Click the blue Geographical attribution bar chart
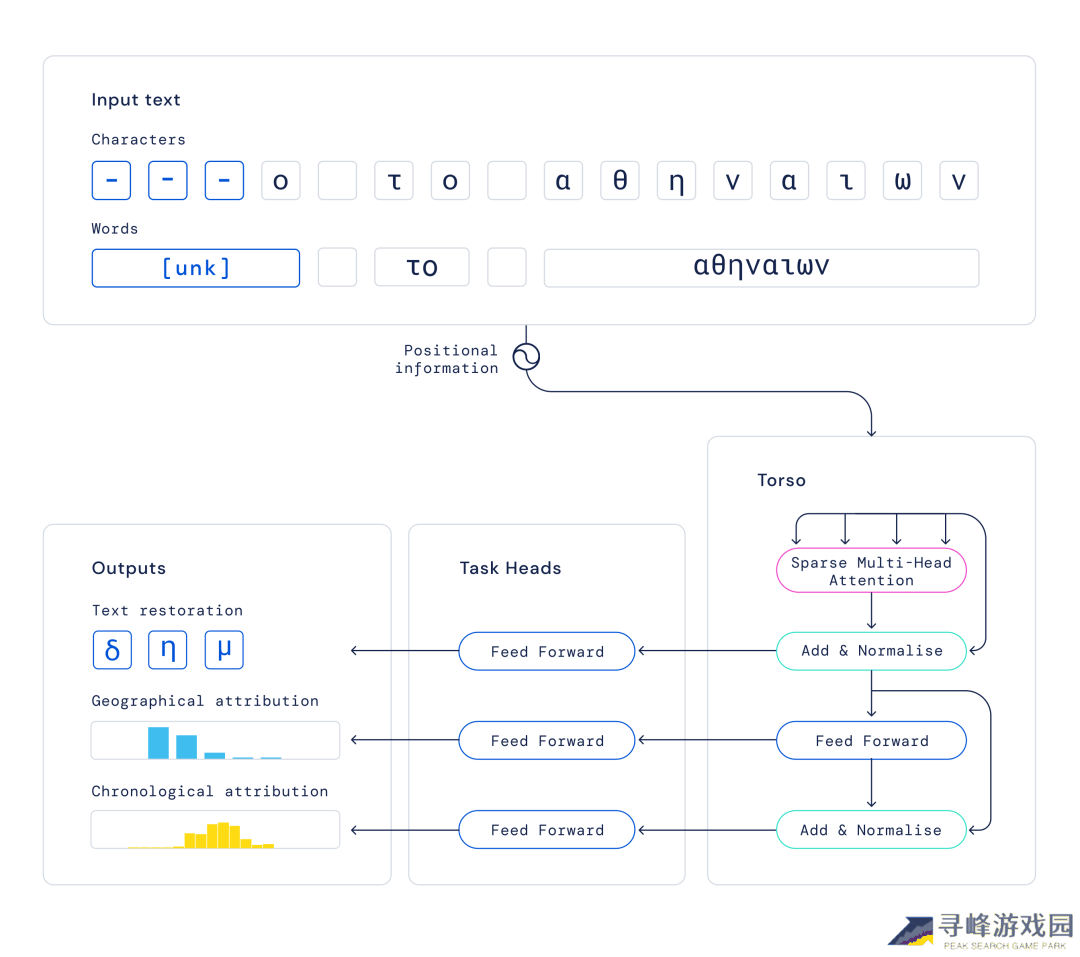The height and width of the screenshot is (957, 1080). pos(215,741)
